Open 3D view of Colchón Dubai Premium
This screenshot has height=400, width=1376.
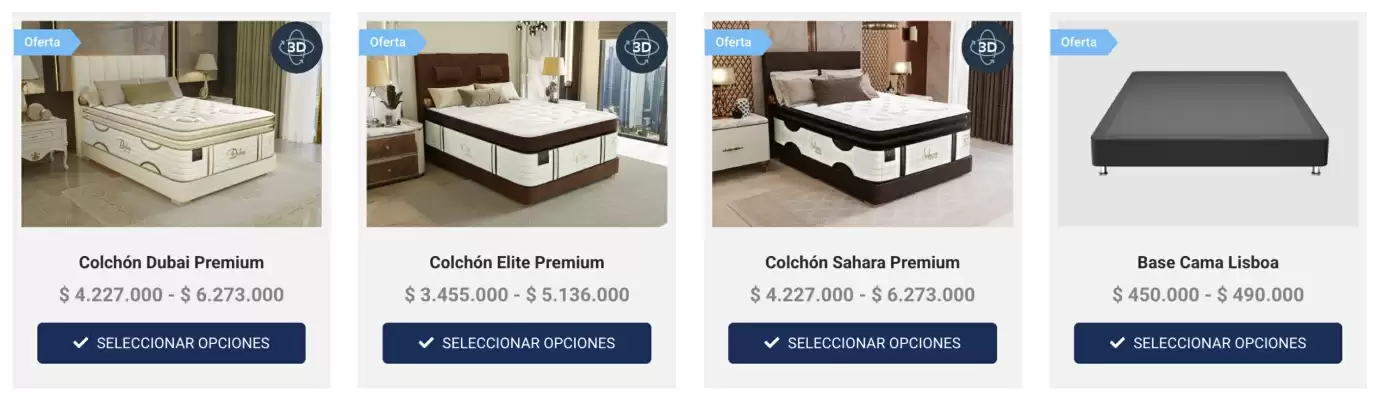(295, 47)
